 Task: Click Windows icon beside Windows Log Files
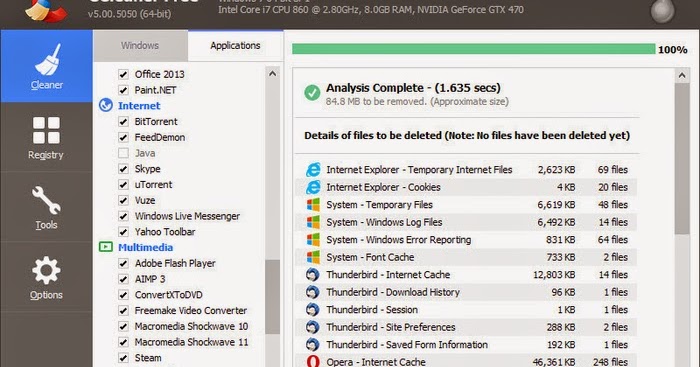313,222
